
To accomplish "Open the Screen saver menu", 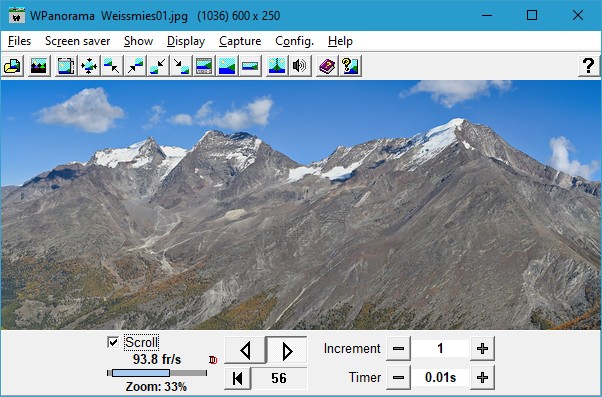I will [x=78, y=41].
